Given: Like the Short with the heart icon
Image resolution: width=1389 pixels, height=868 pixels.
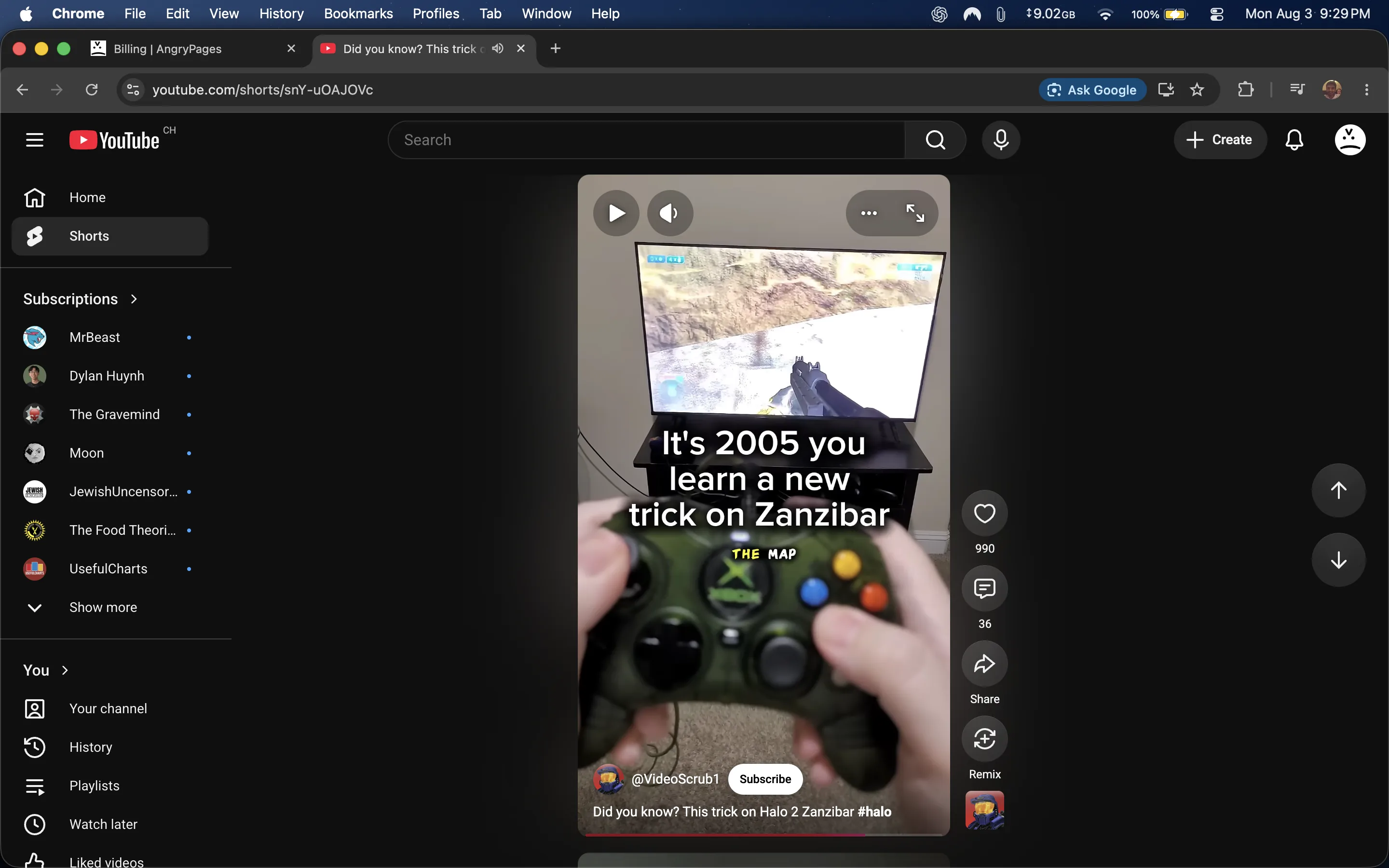Looking at the screenshot, I should click(984, 513).
